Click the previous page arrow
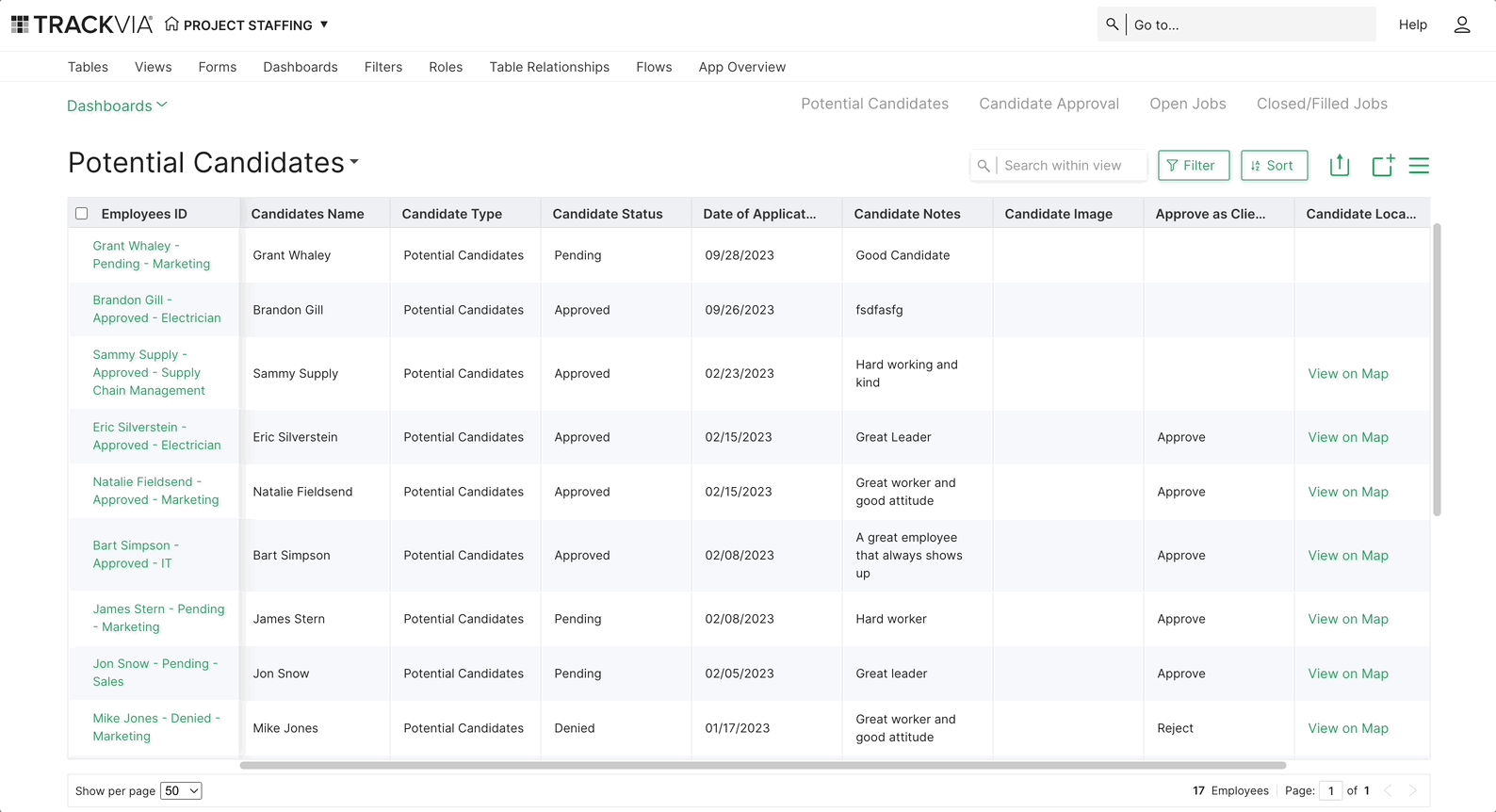This screenshot has width=1496, height=812. click(x=1388, y=790)
